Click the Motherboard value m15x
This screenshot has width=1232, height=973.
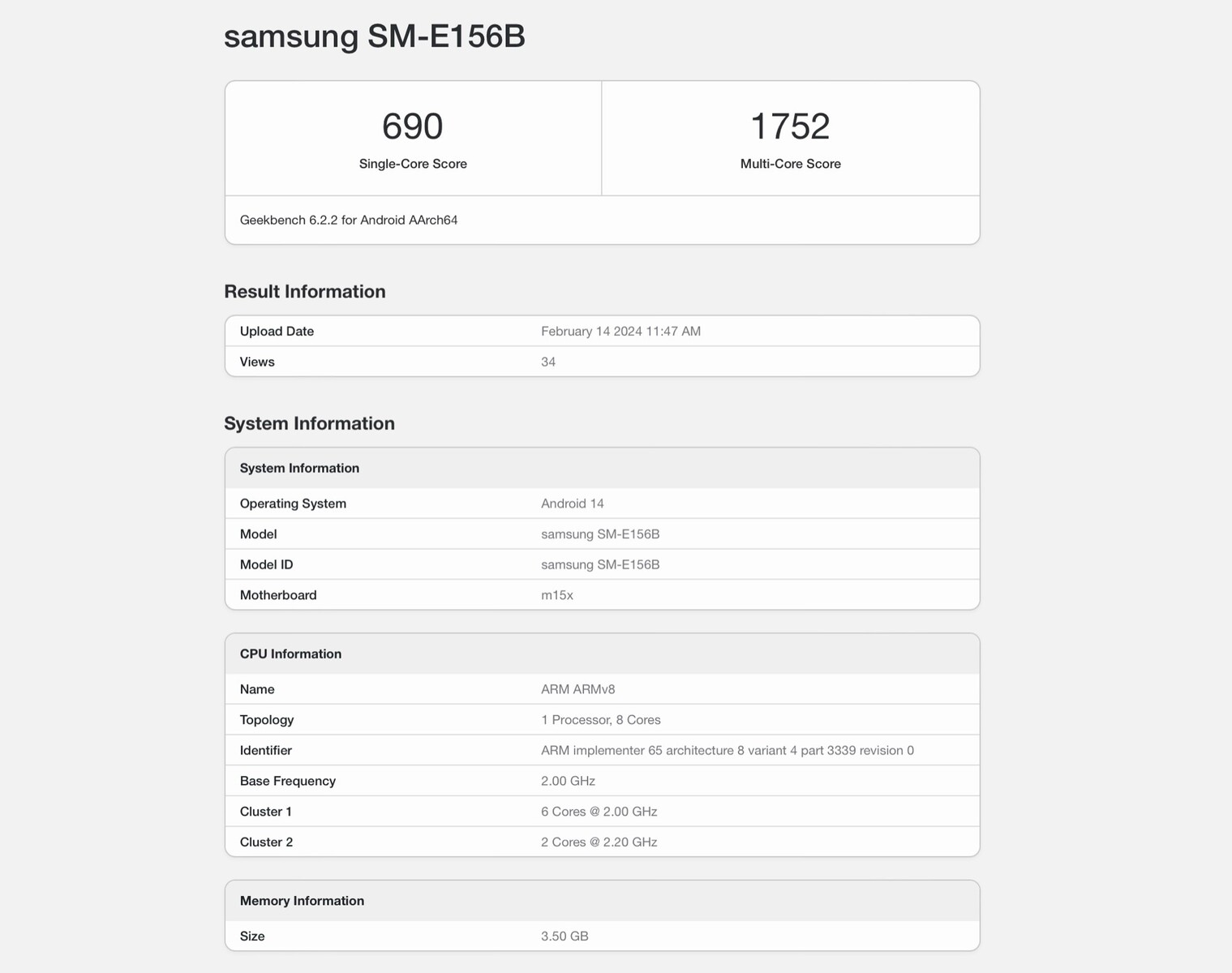[x=557, y=595]
